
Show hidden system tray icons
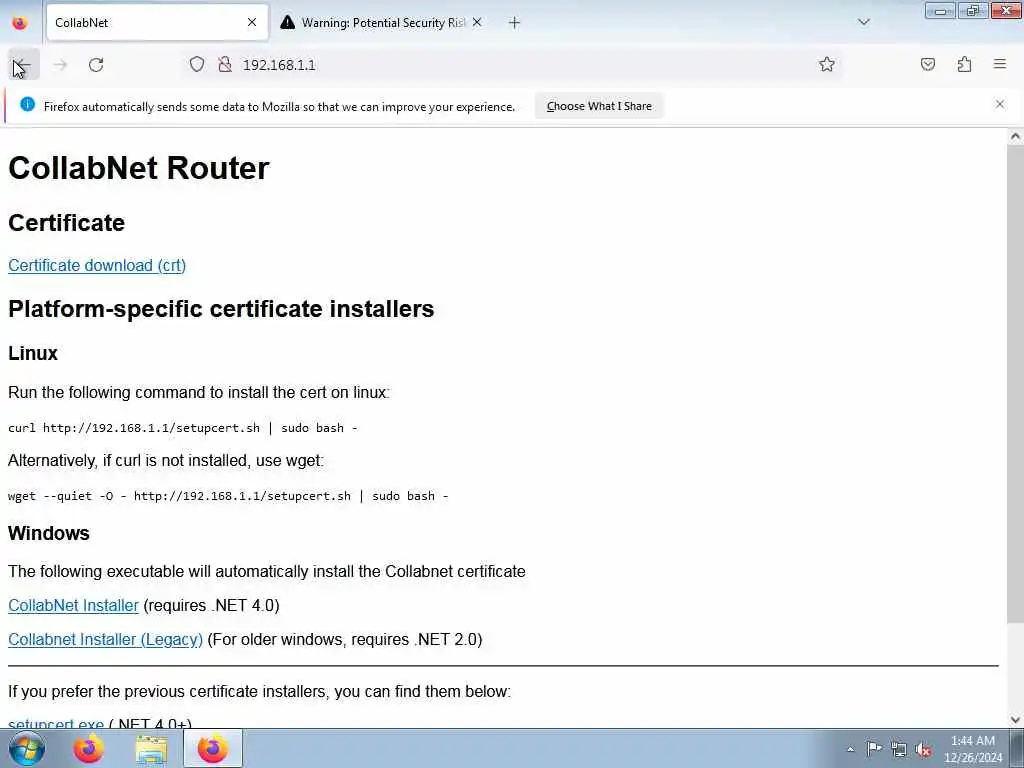850,749
